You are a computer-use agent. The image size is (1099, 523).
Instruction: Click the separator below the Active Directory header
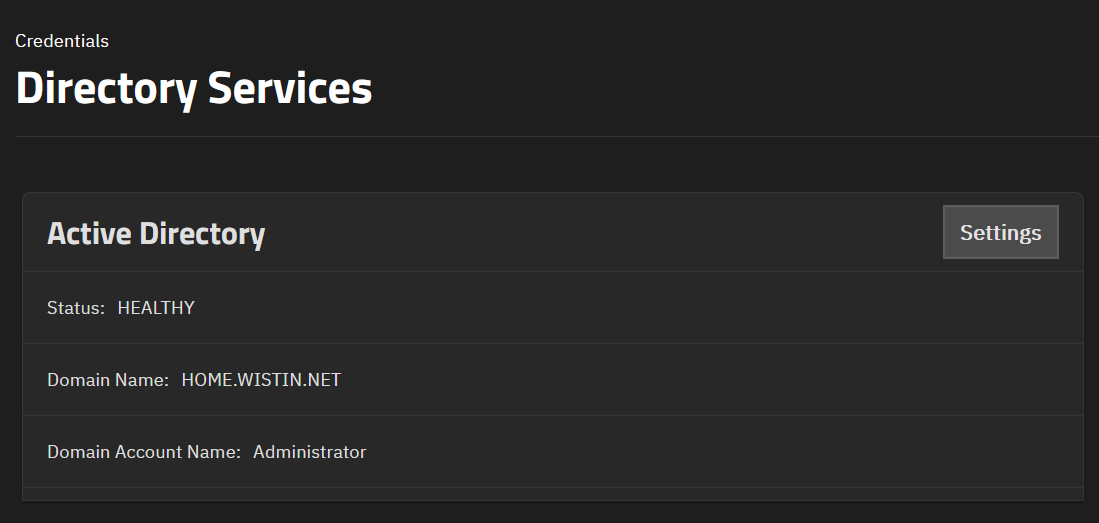point(553,271)
